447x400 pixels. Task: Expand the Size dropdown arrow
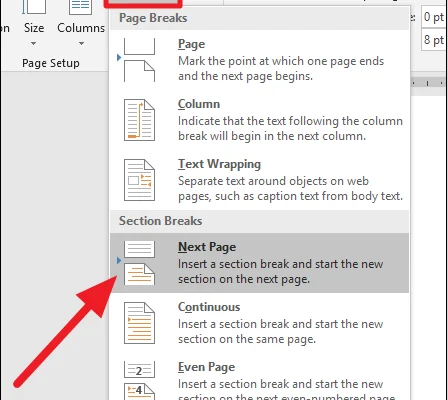point(33,43)
